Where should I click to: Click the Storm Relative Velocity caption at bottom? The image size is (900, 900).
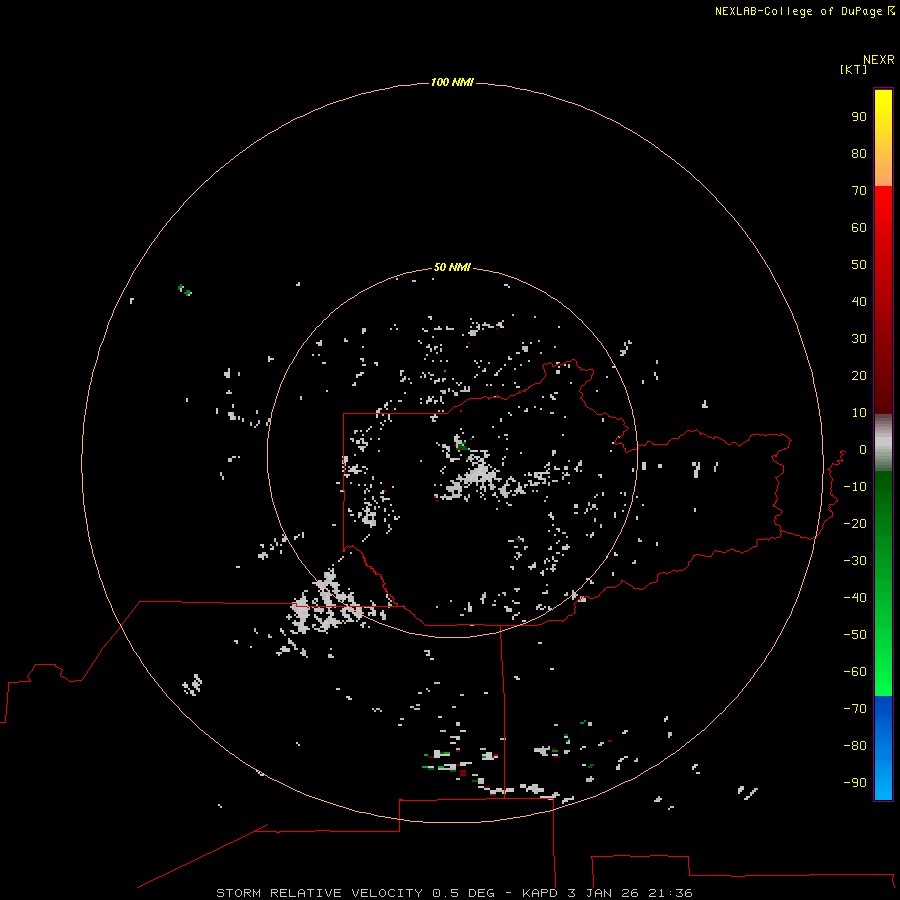pos(454,893)
